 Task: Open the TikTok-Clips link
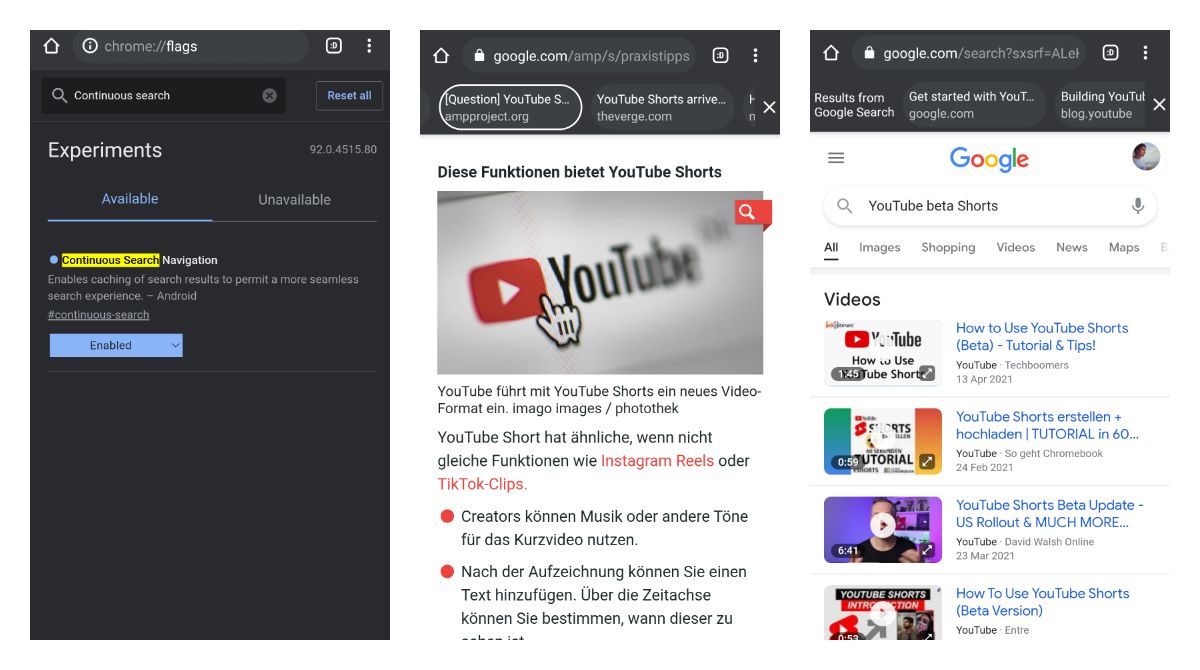point(482,484)
